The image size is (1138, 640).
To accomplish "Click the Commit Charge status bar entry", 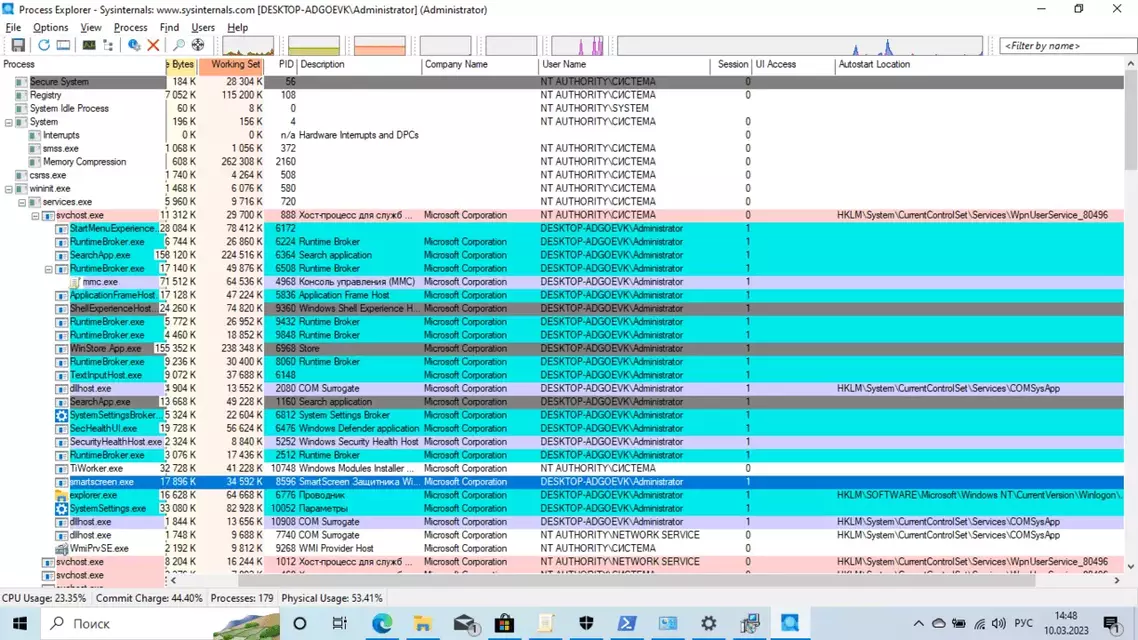I will tap(150, 598).
